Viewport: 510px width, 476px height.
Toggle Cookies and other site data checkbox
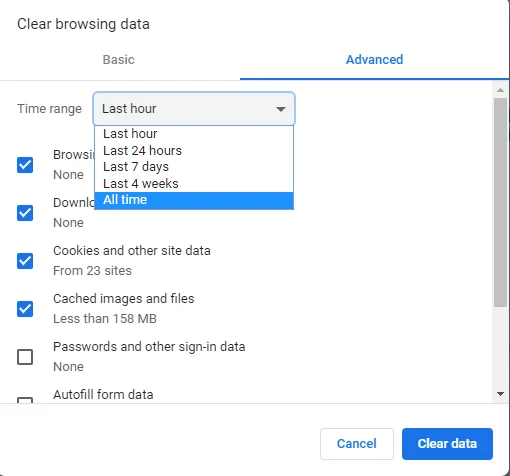point(25,261)
